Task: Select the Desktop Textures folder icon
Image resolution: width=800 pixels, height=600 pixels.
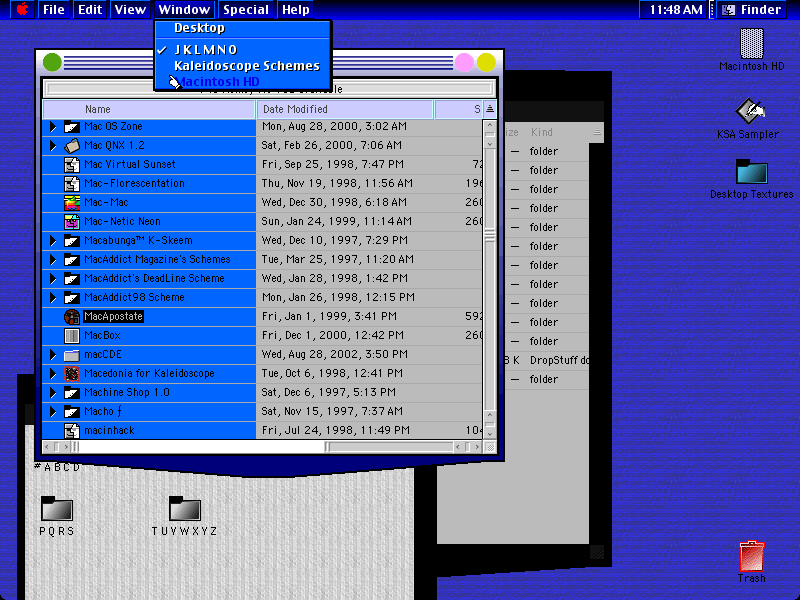Action: (x=752, y=172)
